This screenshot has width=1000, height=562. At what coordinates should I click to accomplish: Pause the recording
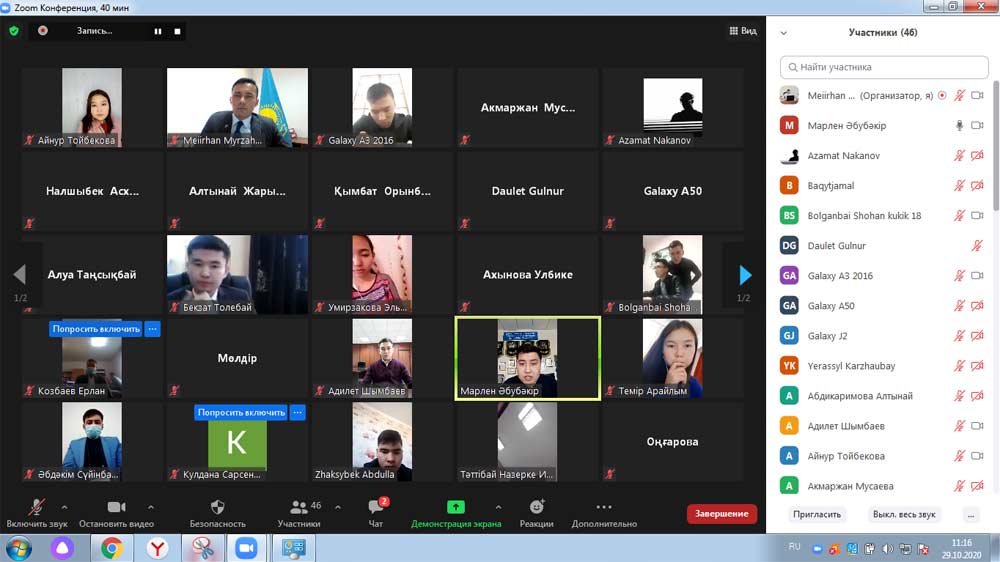[157, 31]
